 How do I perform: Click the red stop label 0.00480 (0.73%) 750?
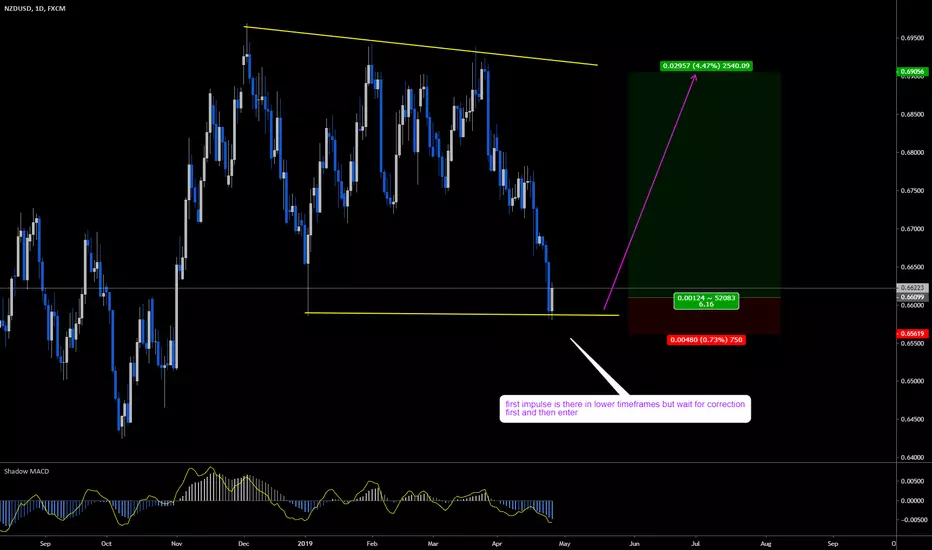coord(706,340)
